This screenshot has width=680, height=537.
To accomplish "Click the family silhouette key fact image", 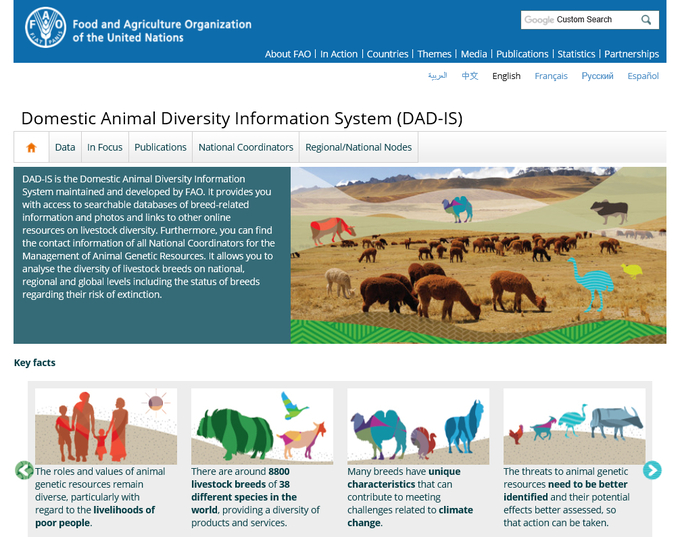I will (x=106, y=426).
